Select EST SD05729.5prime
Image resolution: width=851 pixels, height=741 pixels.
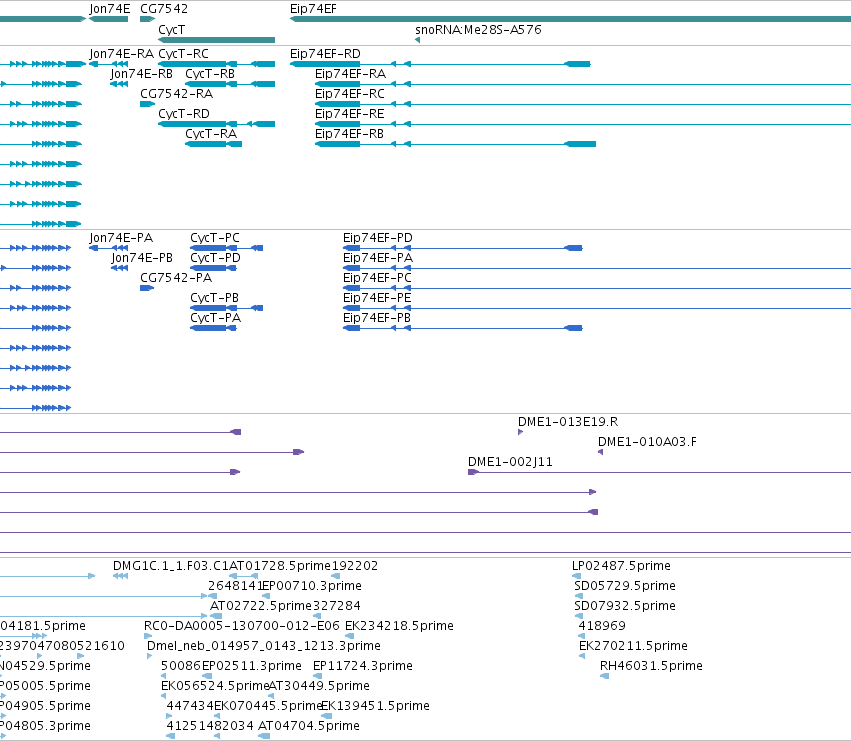click(x=625, y=586)
